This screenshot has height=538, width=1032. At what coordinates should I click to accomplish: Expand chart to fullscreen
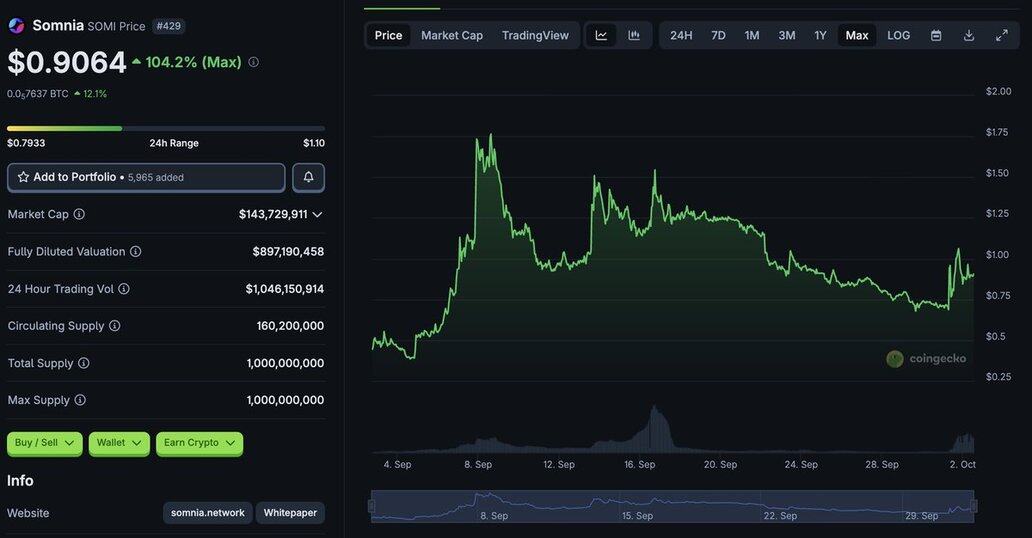1002,35
